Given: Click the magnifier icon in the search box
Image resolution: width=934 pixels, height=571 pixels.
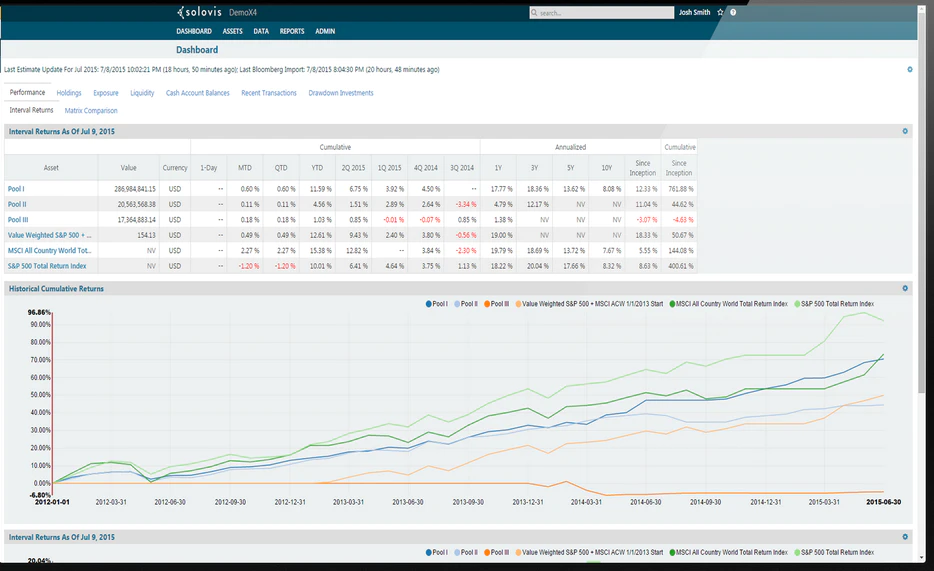Looking at the screenshot, I should 534,13.
